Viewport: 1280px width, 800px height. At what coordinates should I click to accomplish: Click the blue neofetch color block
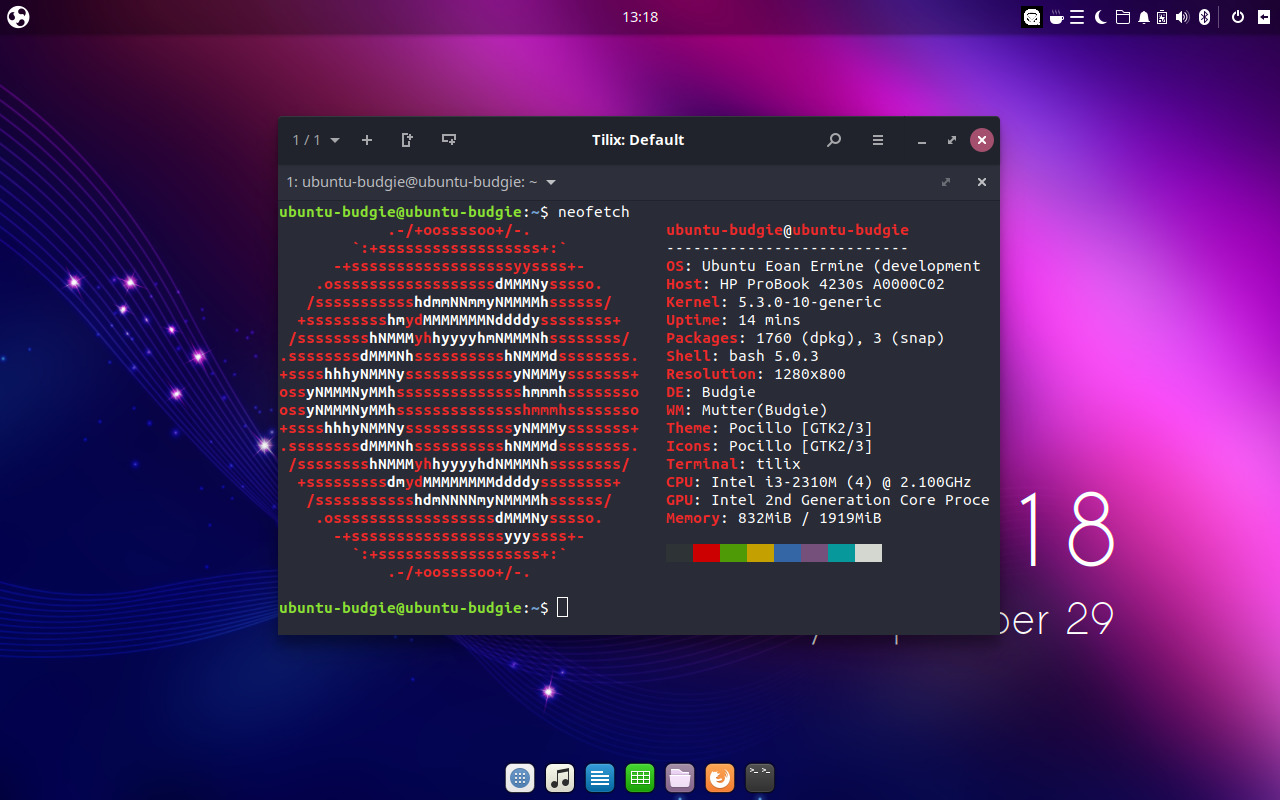coord(787,553)
